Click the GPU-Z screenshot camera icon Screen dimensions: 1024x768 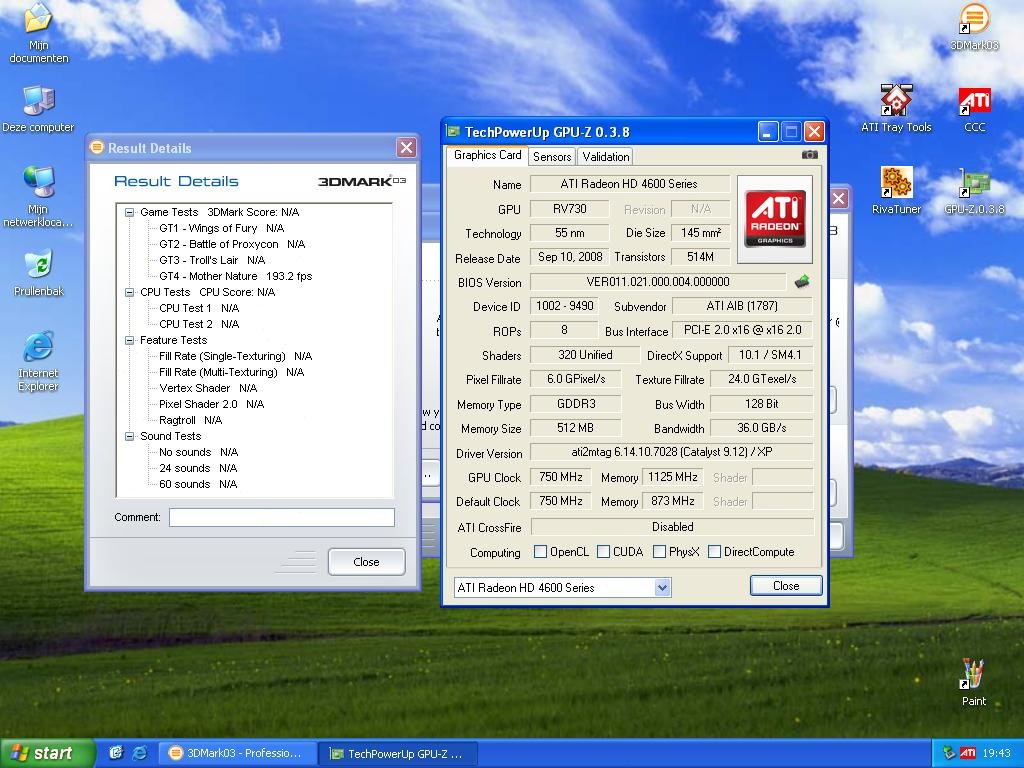coord(810,155)
